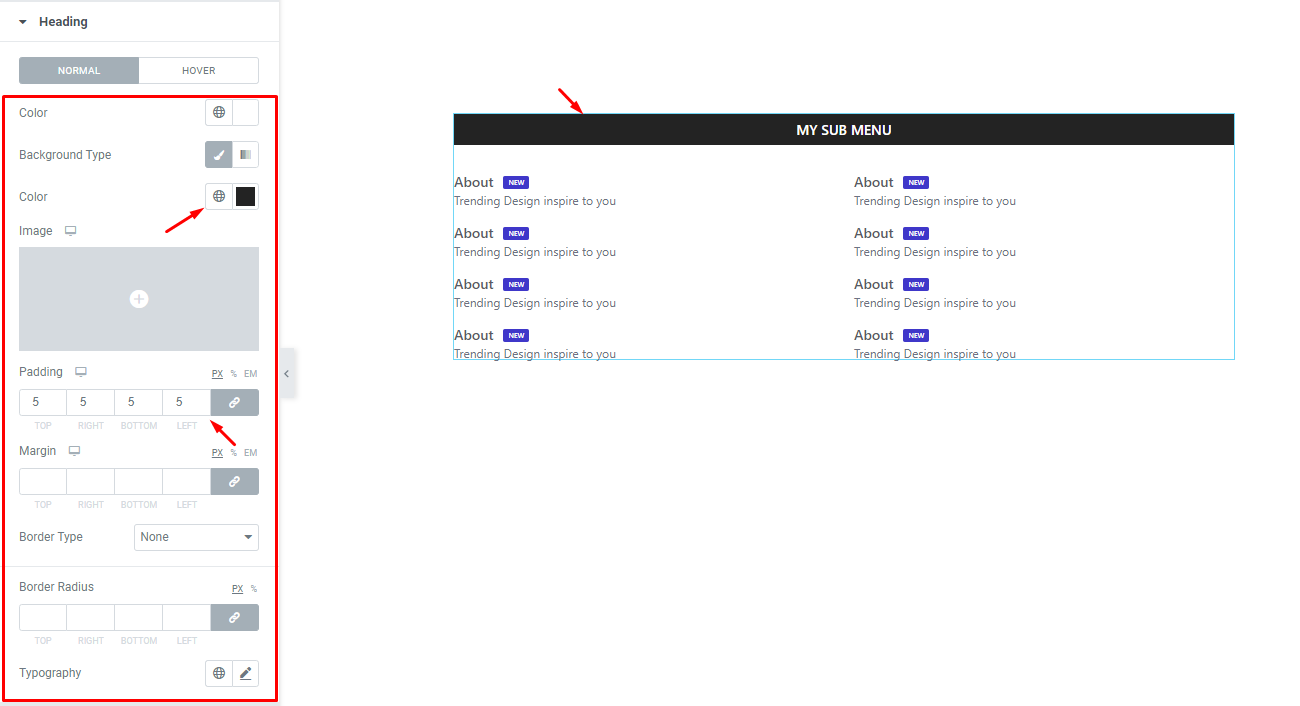Click the plus icon to choose an image
The height and width of the screenshot is (706, 1300).
click(x=138, y=298)
